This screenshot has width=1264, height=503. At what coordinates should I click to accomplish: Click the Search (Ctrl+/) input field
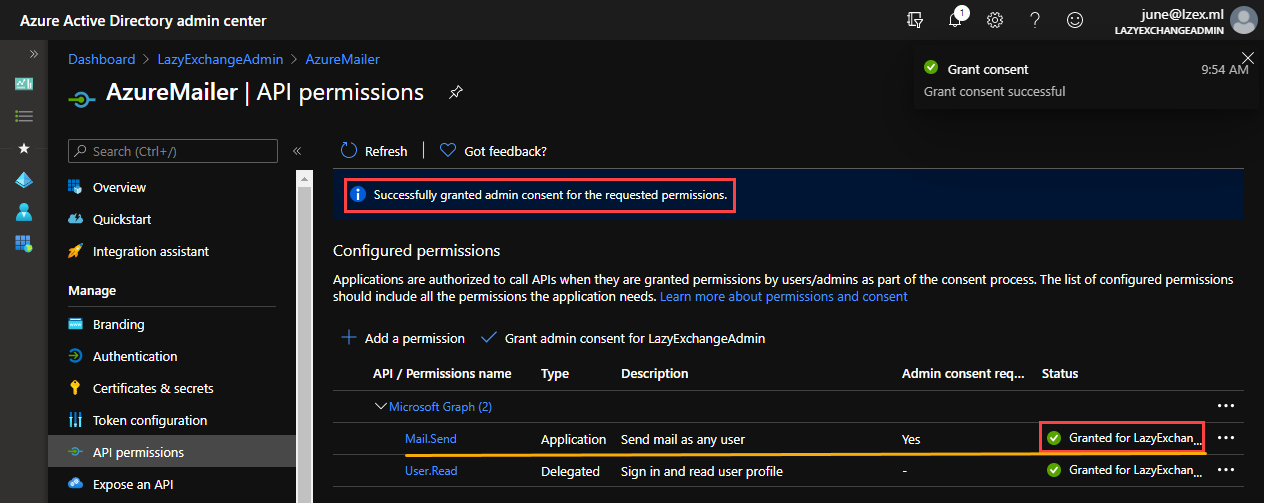click(x=173, y=151)
